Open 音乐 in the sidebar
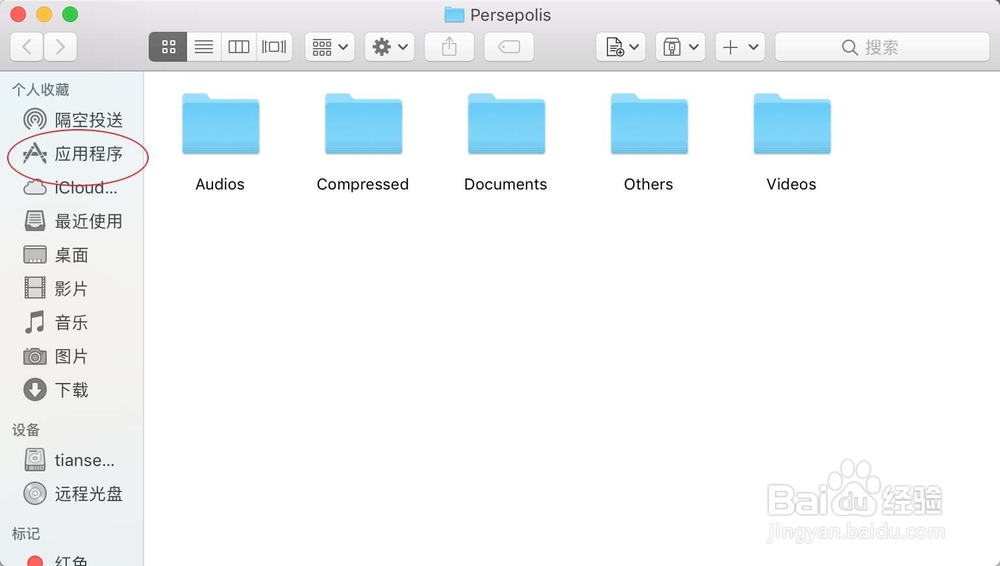1000x566 pixels. coord(56,322)
